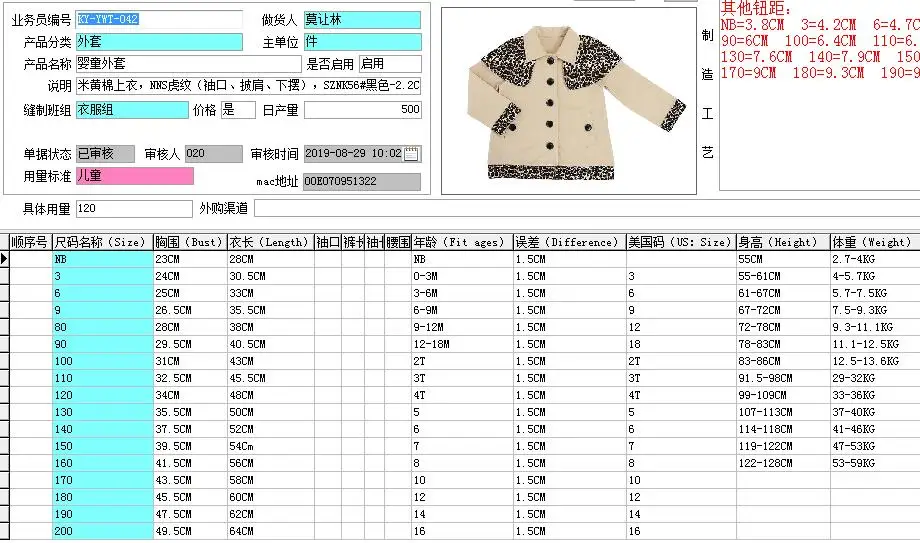Click bust cell 37.5CM
920x543 pixels.
coord(190,430)
